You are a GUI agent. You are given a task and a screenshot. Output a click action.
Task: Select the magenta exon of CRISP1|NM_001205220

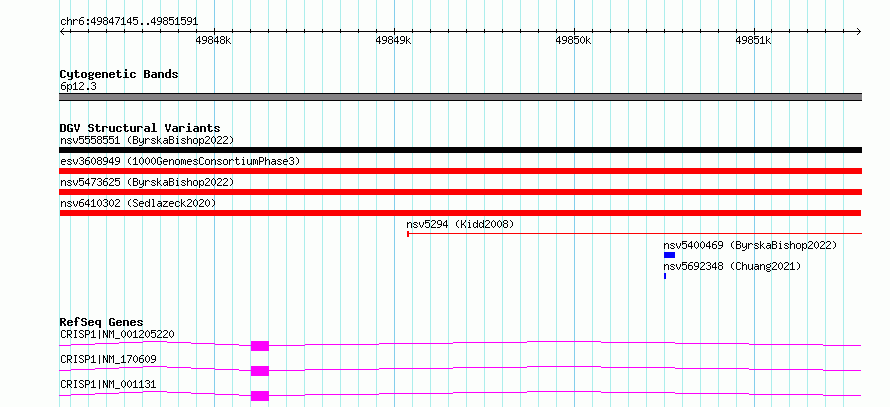(260, 346)
